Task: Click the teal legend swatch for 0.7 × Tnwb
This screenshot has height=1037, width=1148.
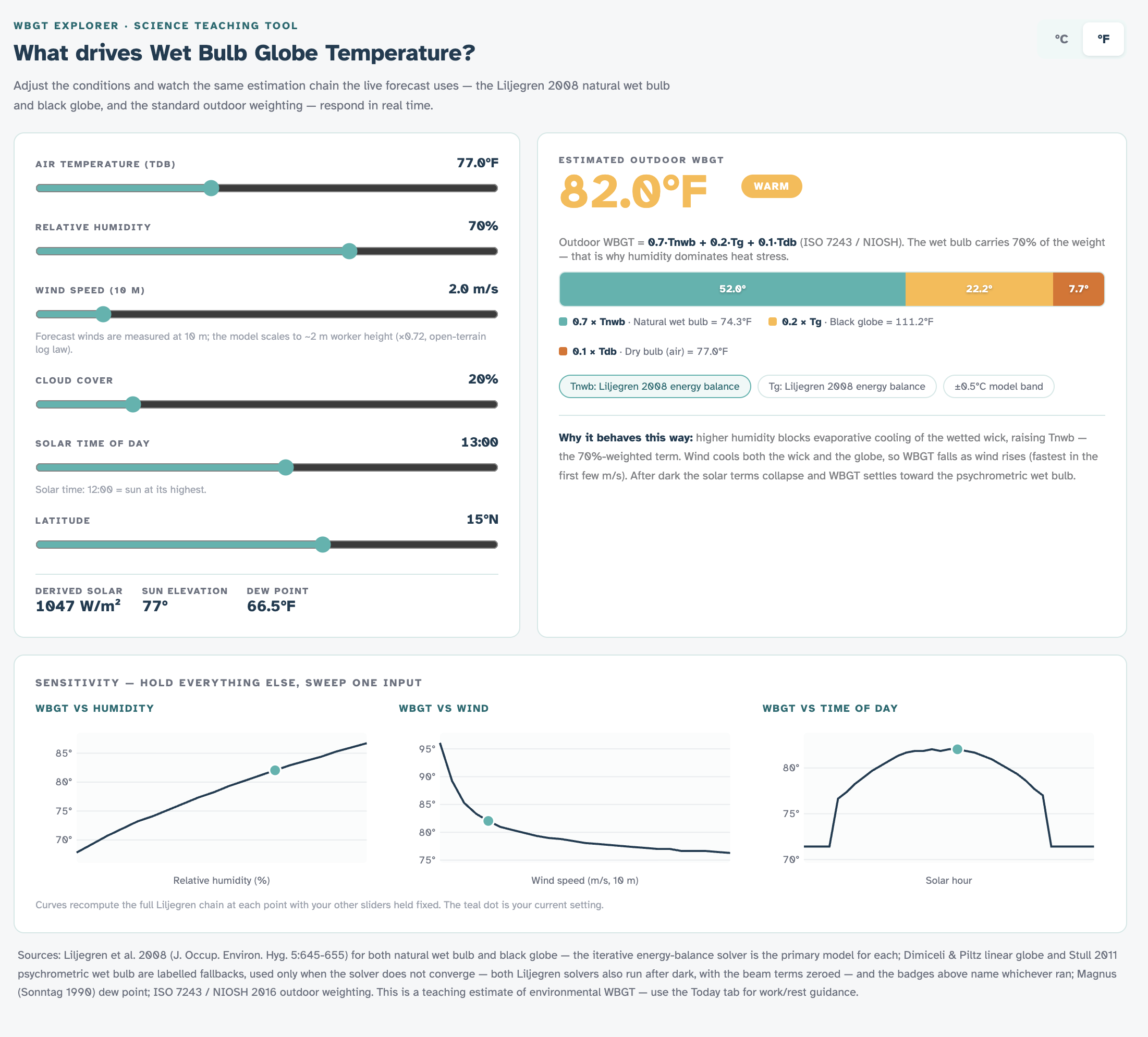Action: (563, 322)
